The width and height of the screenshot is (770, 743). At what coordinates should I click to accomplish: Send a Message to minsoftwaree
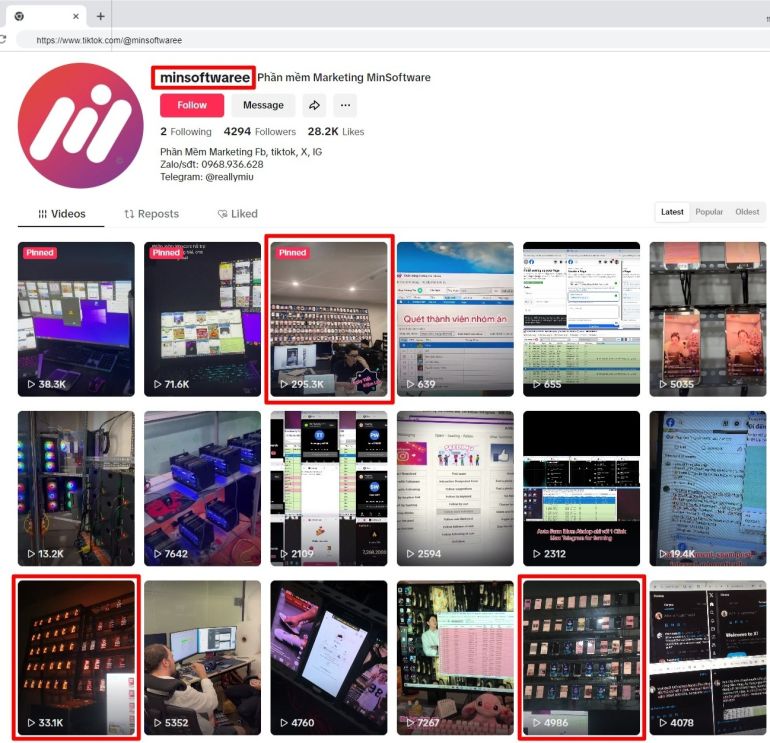(x=263, y=105)
